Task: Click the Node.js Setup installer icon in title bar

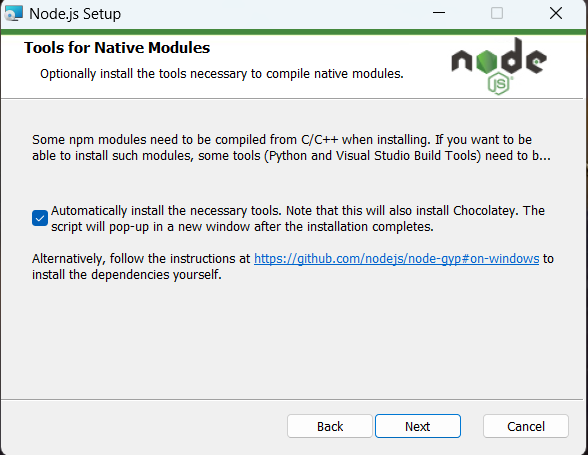Action: click(x=14, y=13)
